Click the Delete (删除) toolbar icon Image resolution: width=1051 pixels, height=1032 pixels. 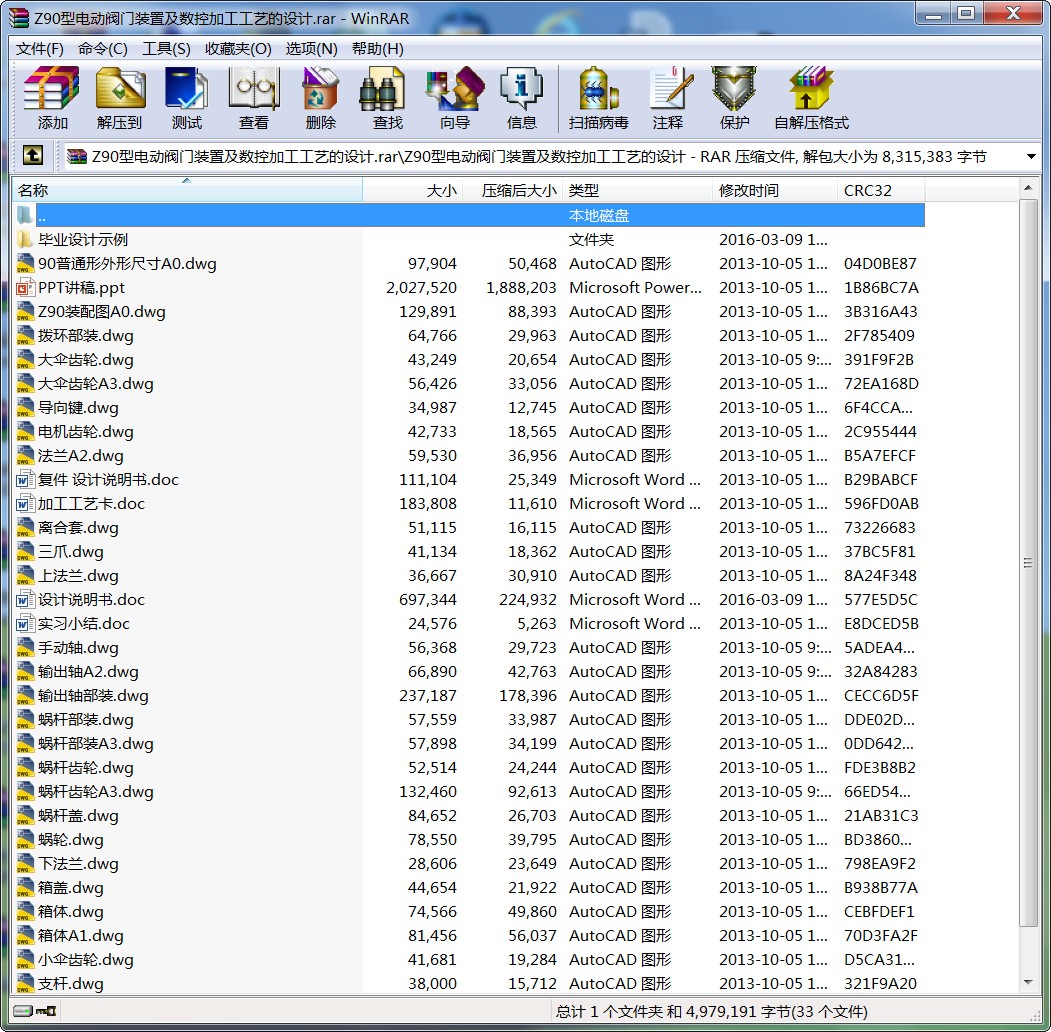[320, 89]
